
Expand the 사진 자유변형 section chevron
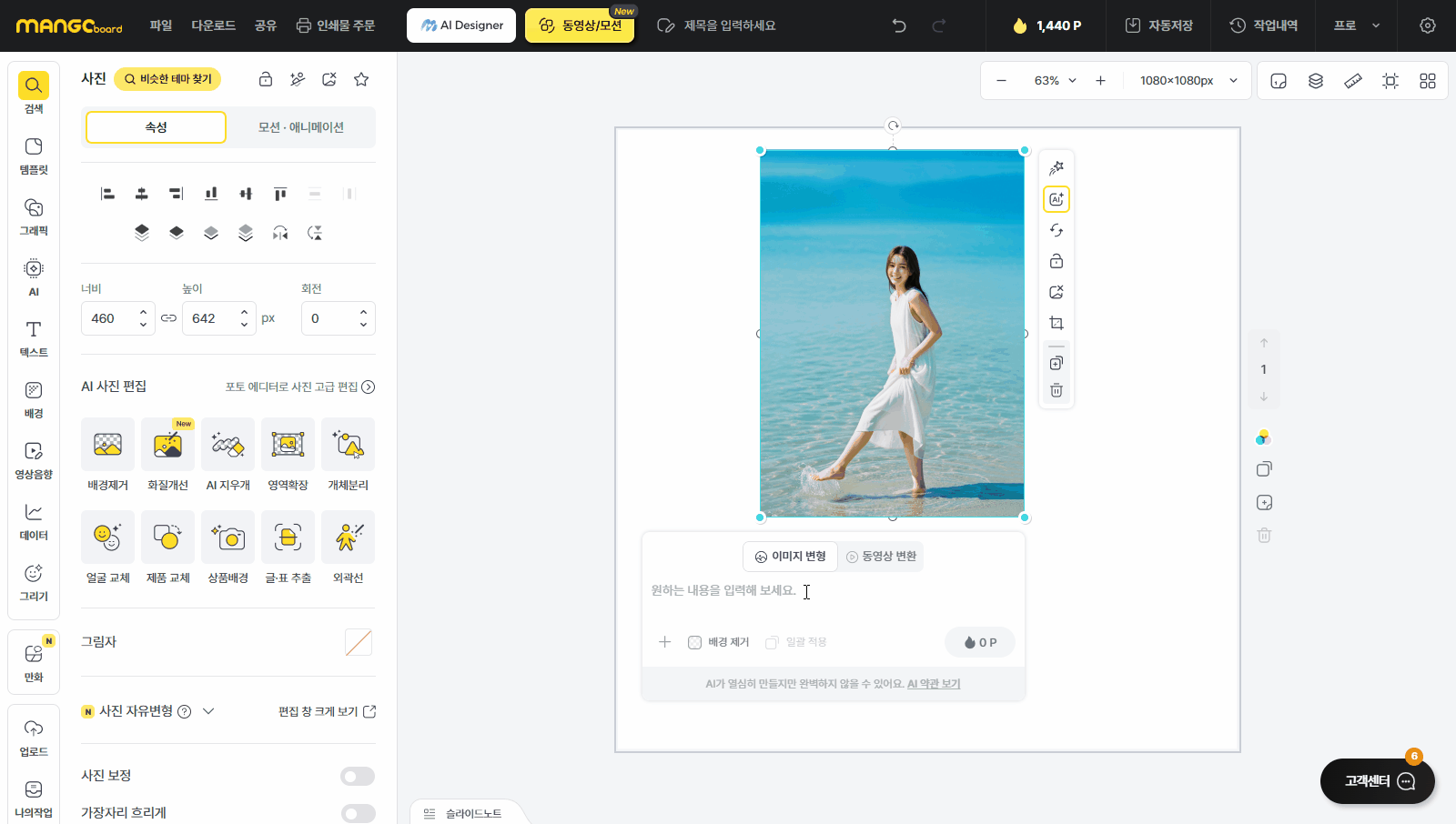(x=208, y=711)
